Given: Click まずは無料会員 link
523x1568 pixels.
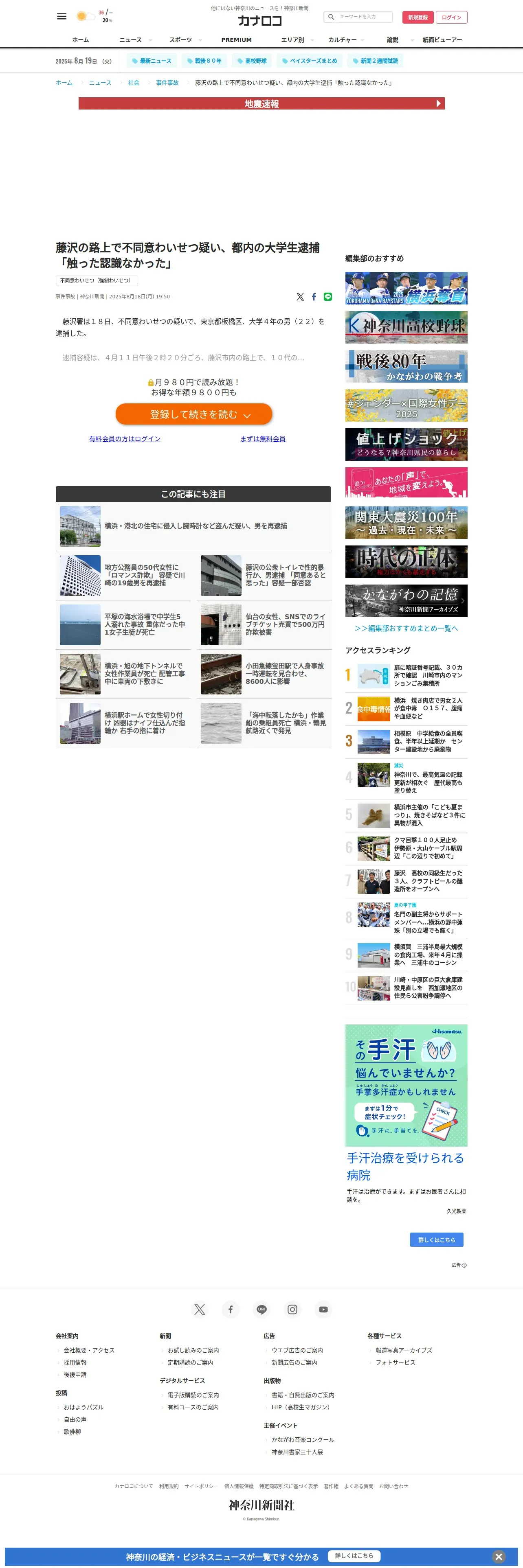Looking at the screenshot, I should [x=263, y=439].
